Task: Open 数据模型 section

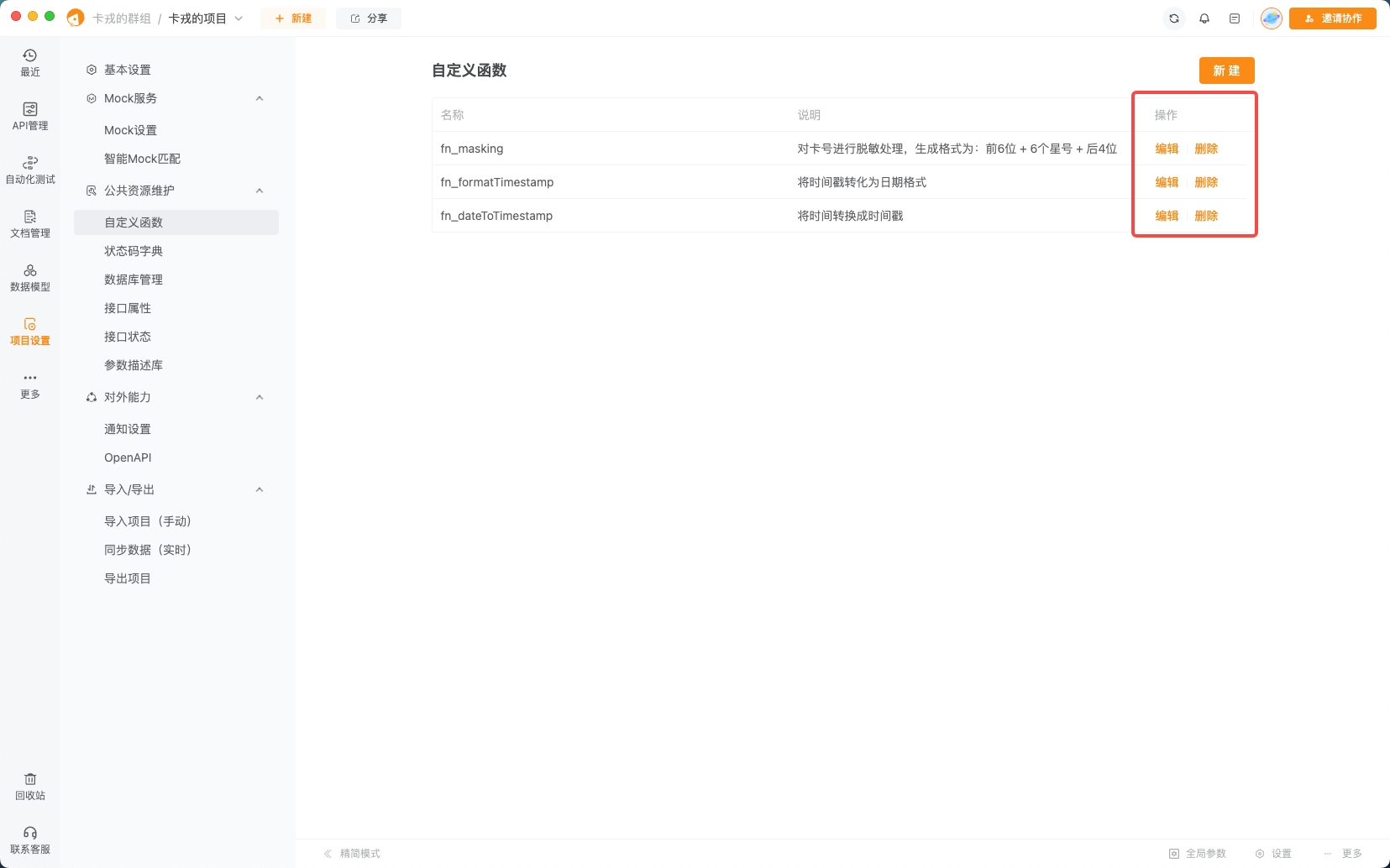Action: [30, 278]
